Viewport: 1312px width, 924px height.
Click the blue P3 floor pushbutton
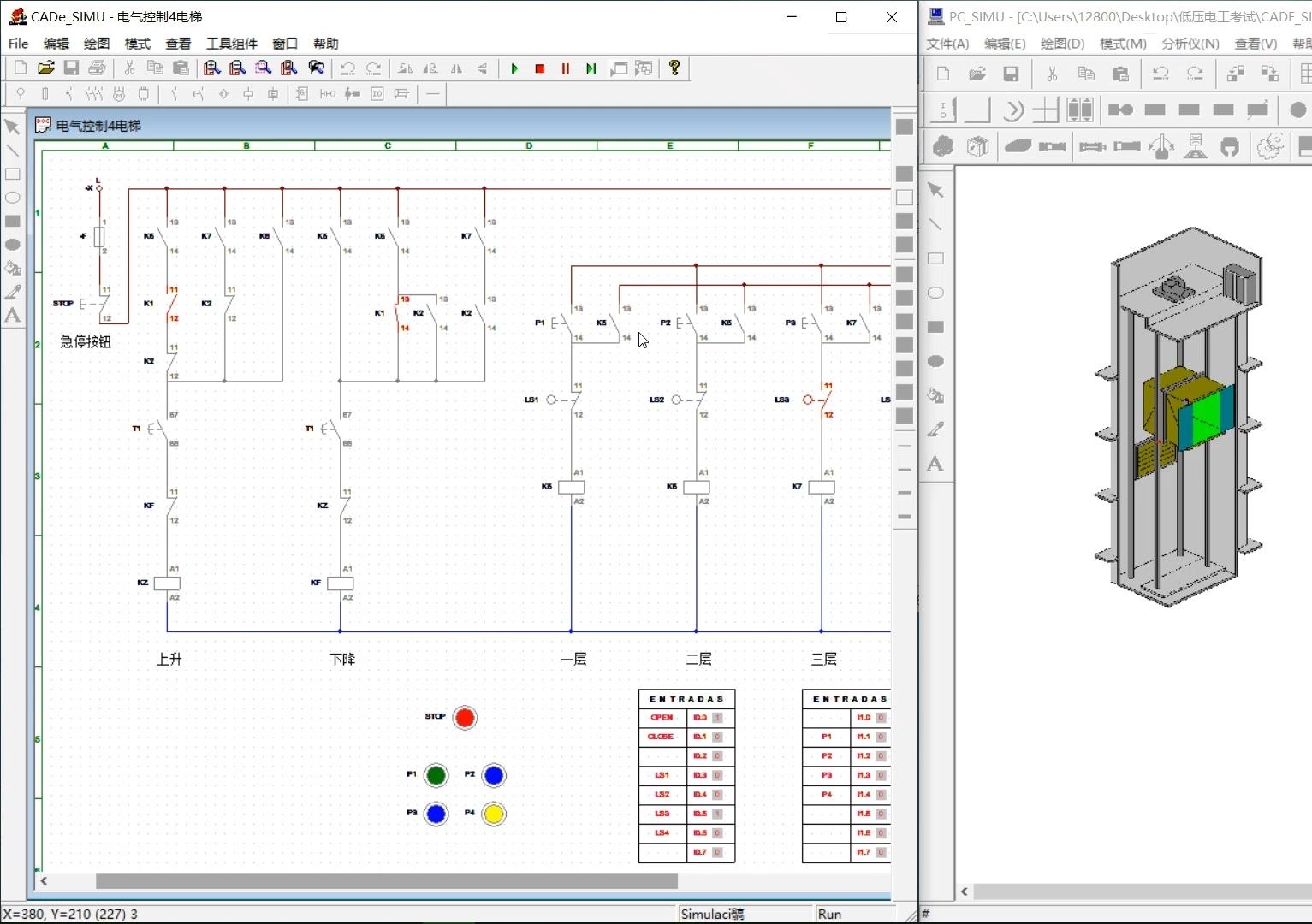tap(436, 814)
